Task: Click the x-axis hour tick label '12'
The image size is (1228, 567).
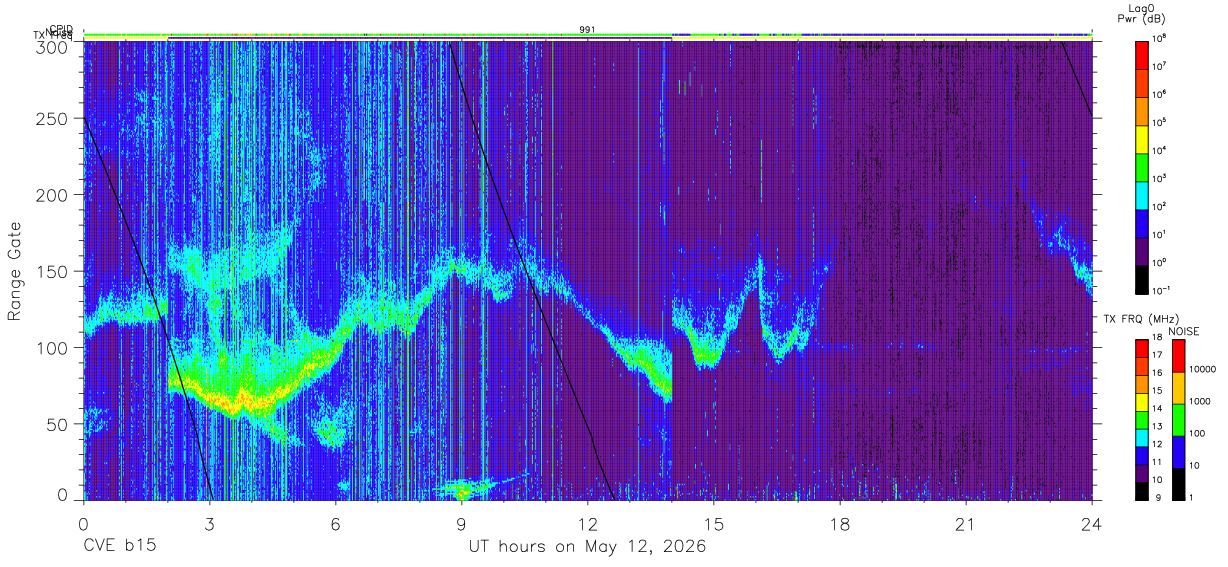Action: click(x=588, y=524)
